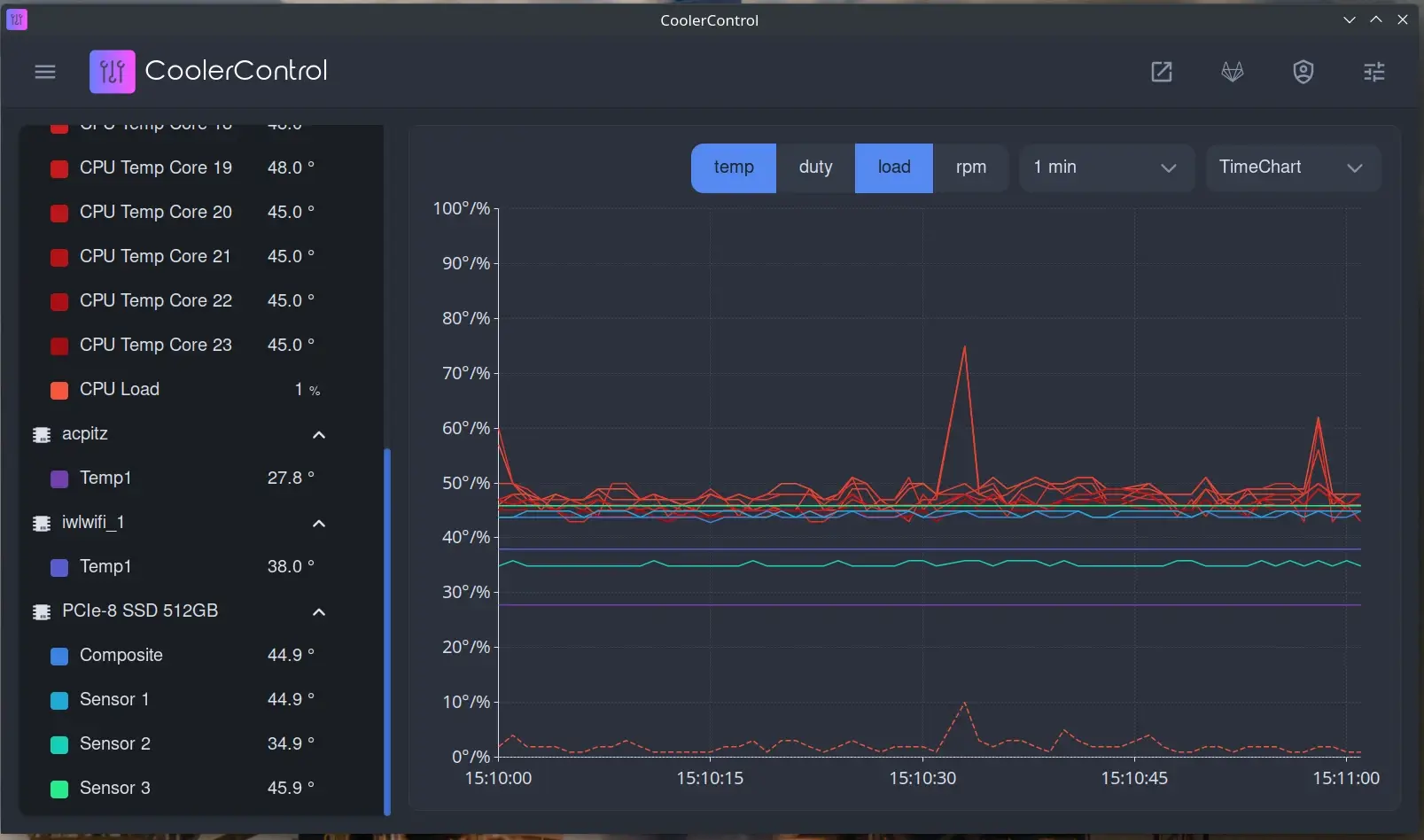The image size is (1424, 840).
Task: Collapse the acpitz sensor group
Action: tap(319, 435)
